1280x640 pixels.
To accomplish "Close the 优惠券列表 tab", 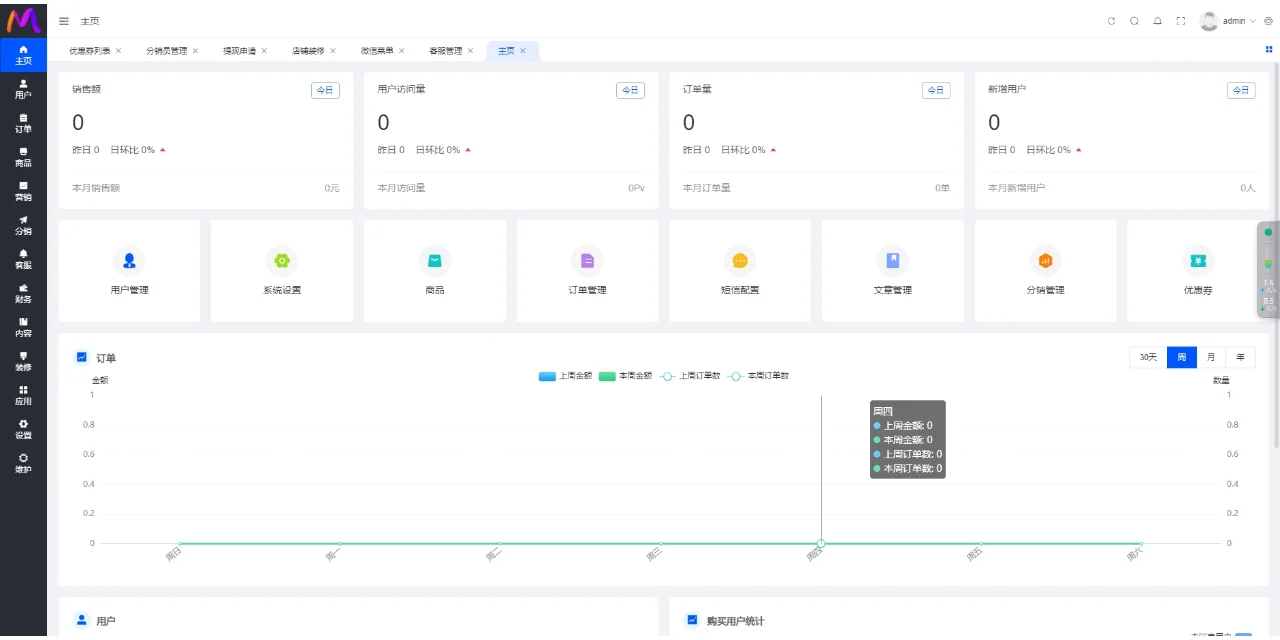I will [119, 51].
